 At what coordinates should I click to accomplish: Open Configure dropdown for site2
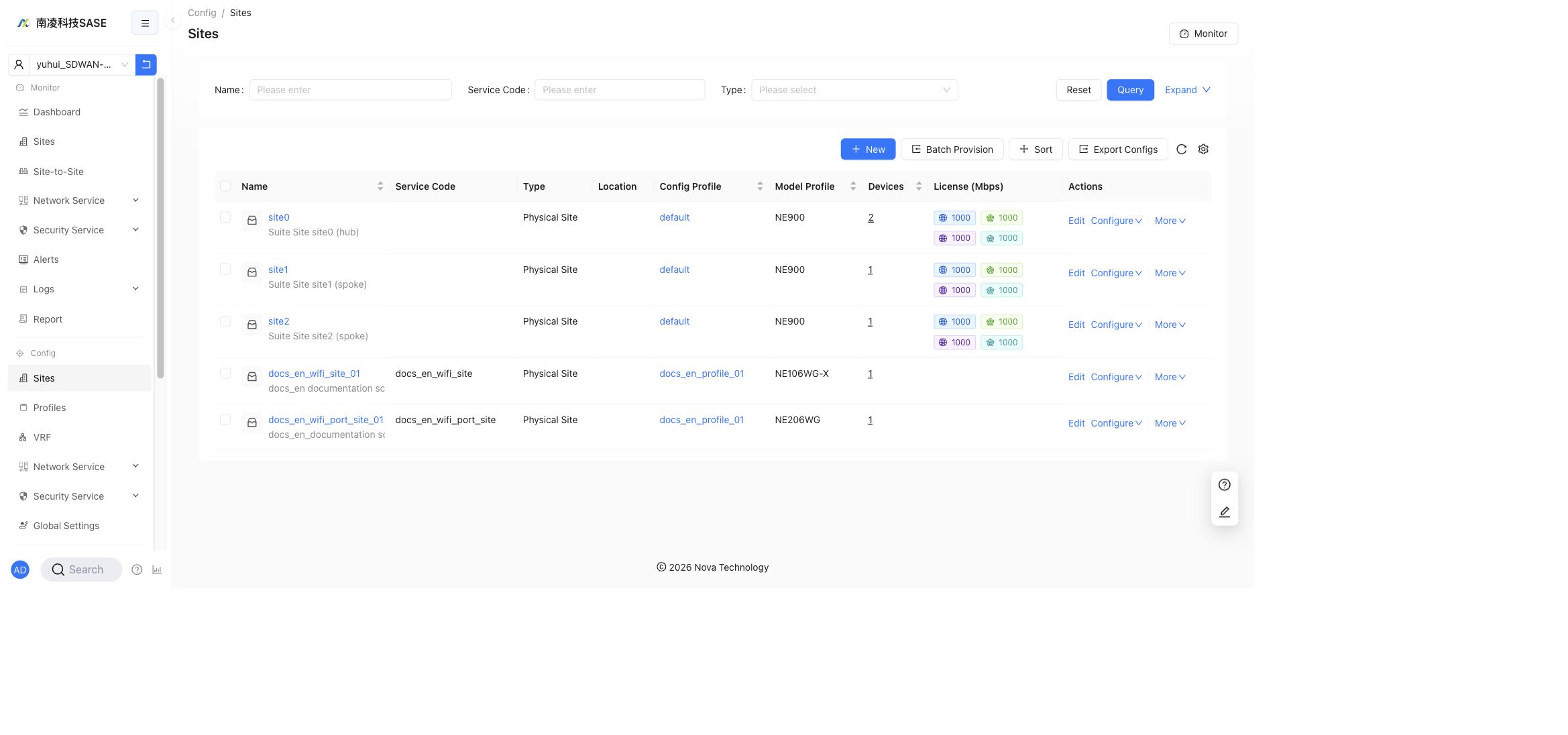(1116, 325)
